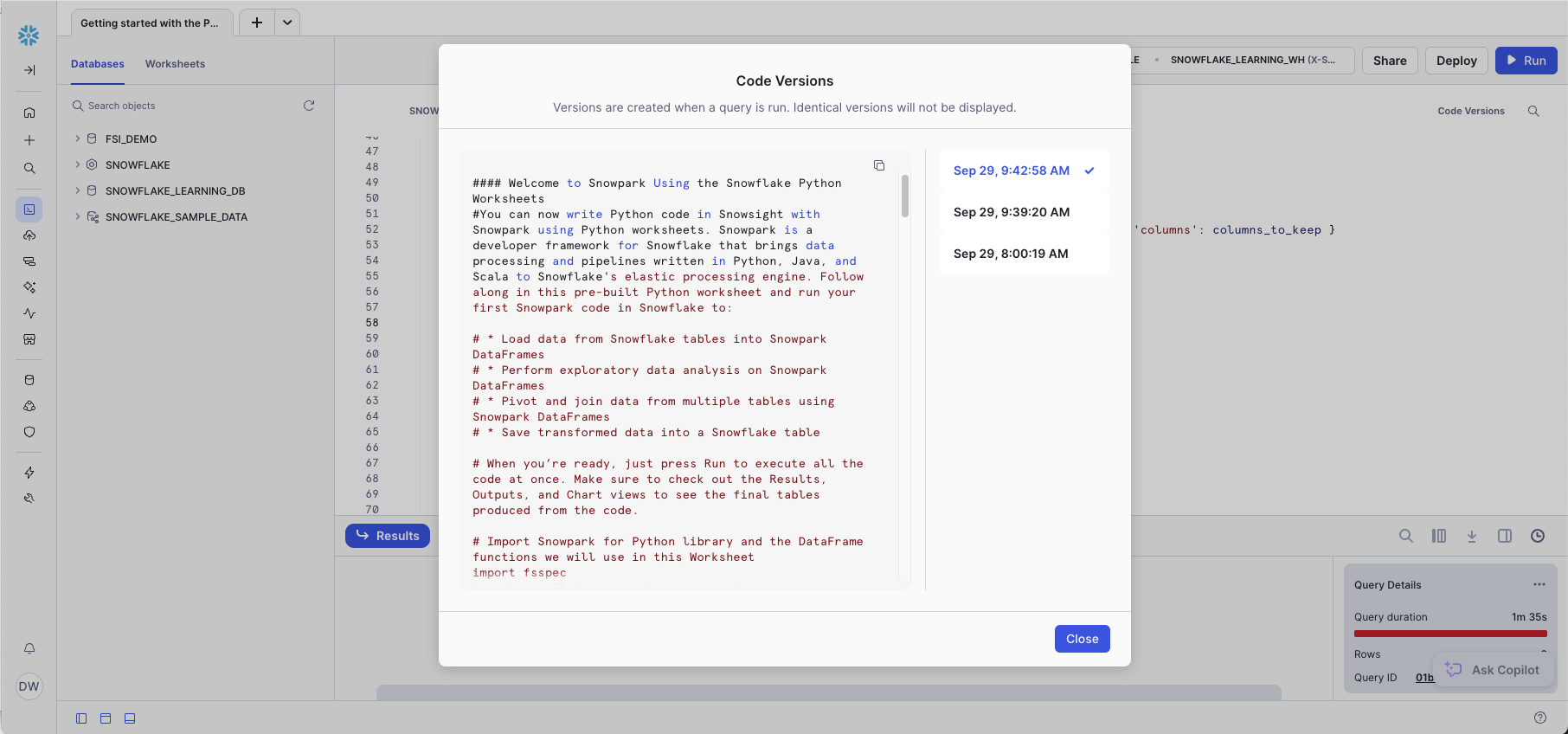
Task: Expand the FSI_DEMO database
Action: click(x=77, y=138)
